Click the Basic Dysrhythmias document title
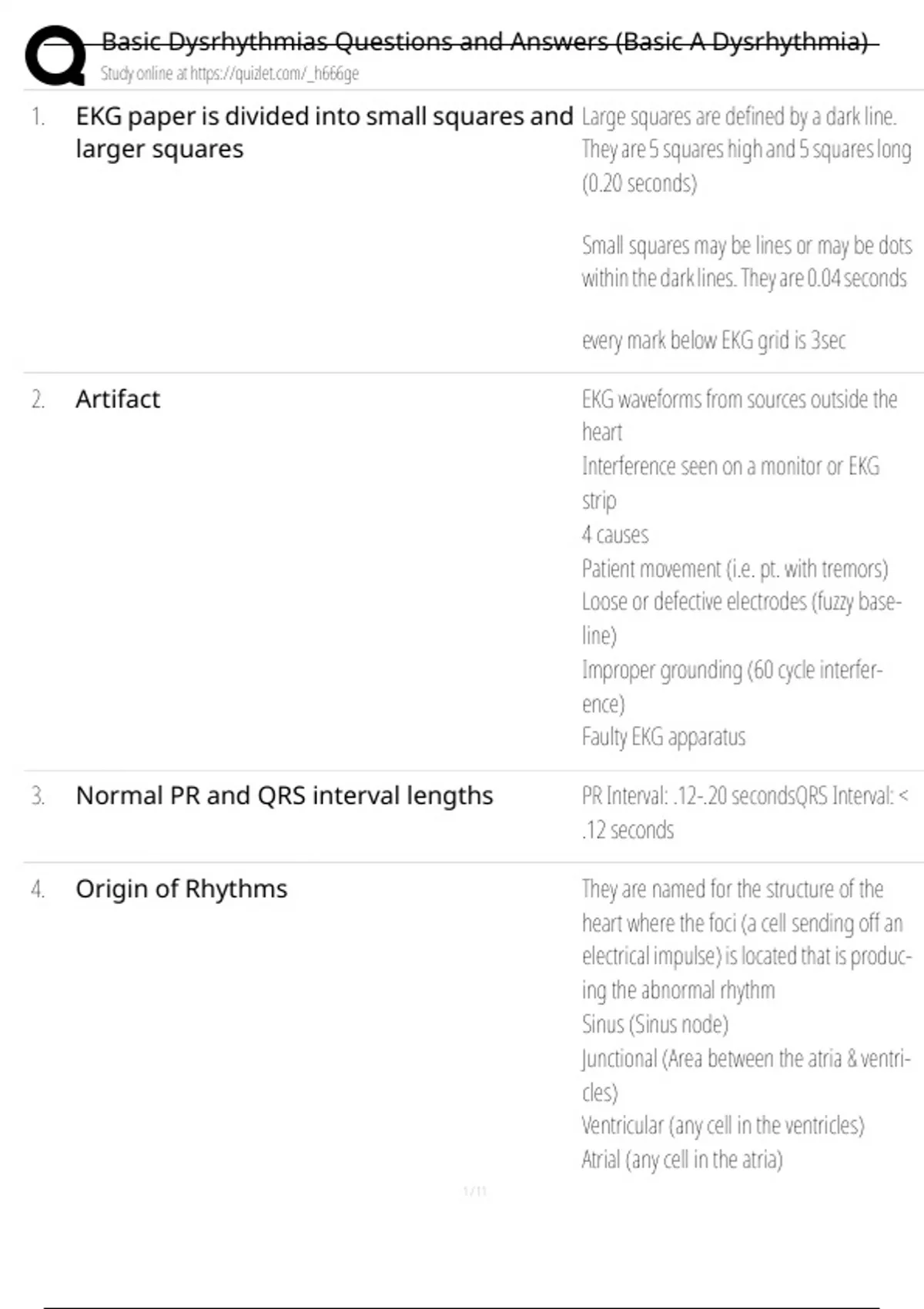 (485, 42)
